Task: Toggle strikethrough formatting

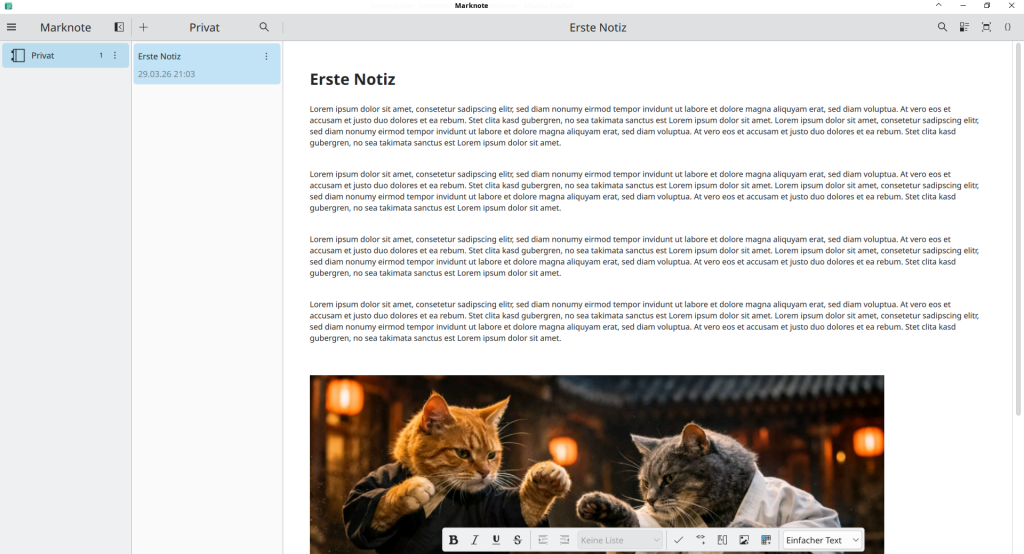Action: click(x=517, y=540)
